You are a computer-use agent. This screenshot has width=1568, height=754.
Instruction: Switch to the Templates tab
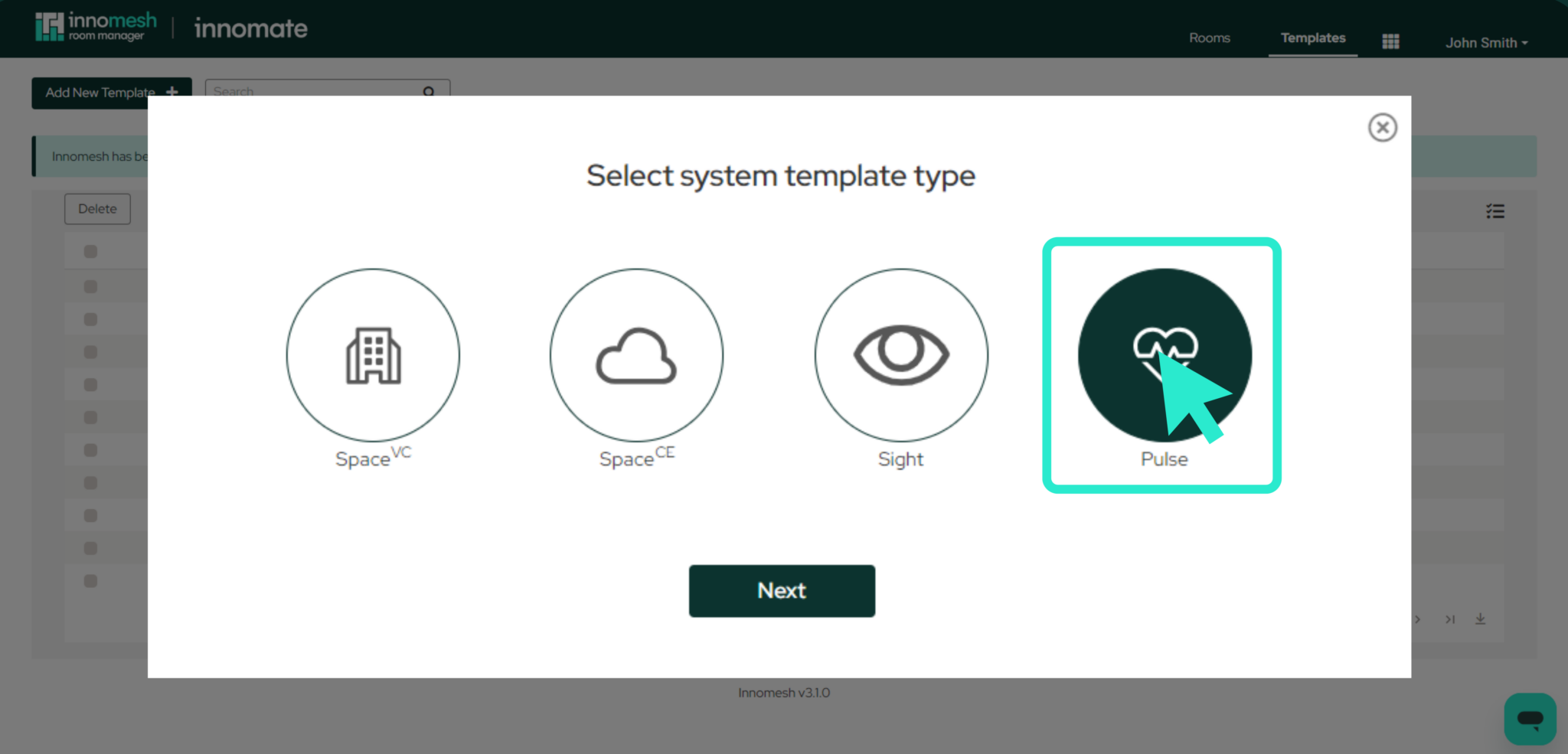click(x=1312, y=37)
